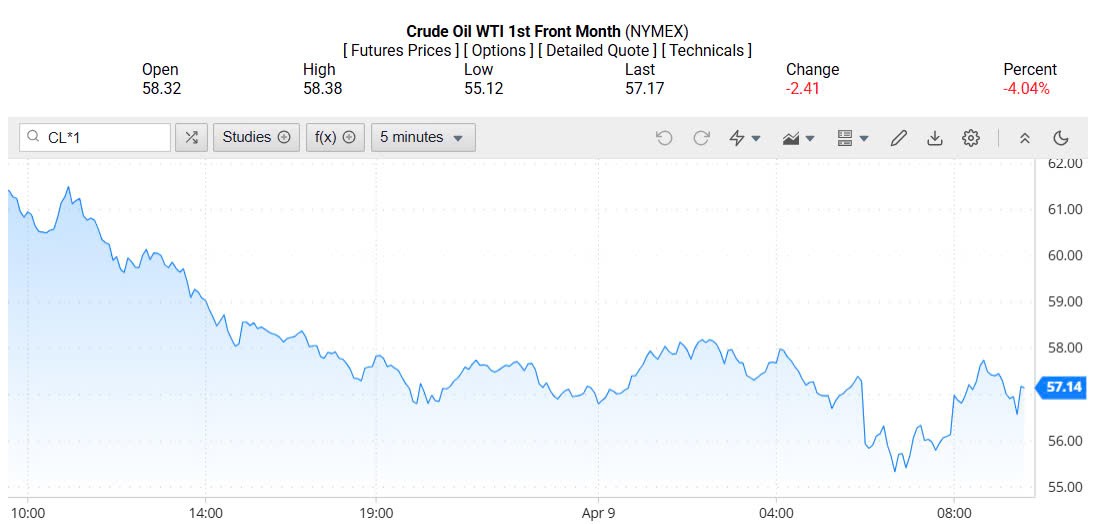The height and width of the screenshot is (524, 1093).
Task: Open the pencil drawing tool
Action: click(x=898, y=138)
